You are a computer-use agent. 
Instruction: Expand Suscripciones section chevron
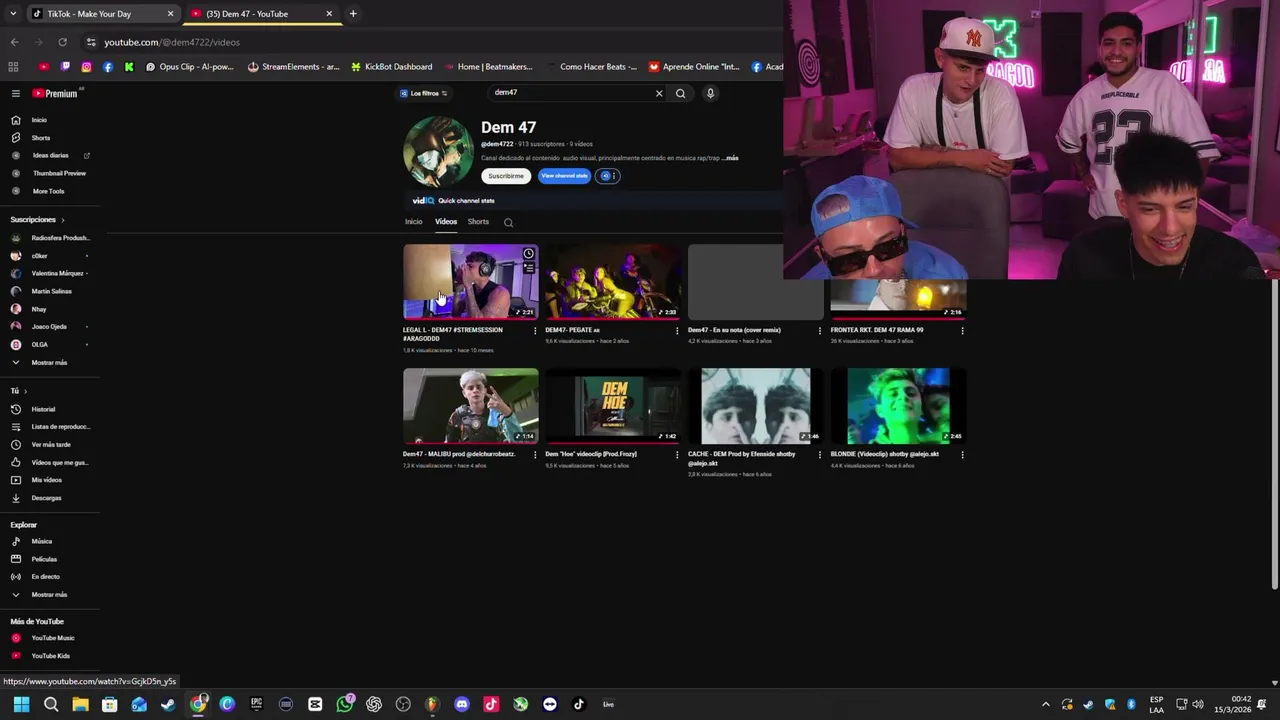pos(62,220)
